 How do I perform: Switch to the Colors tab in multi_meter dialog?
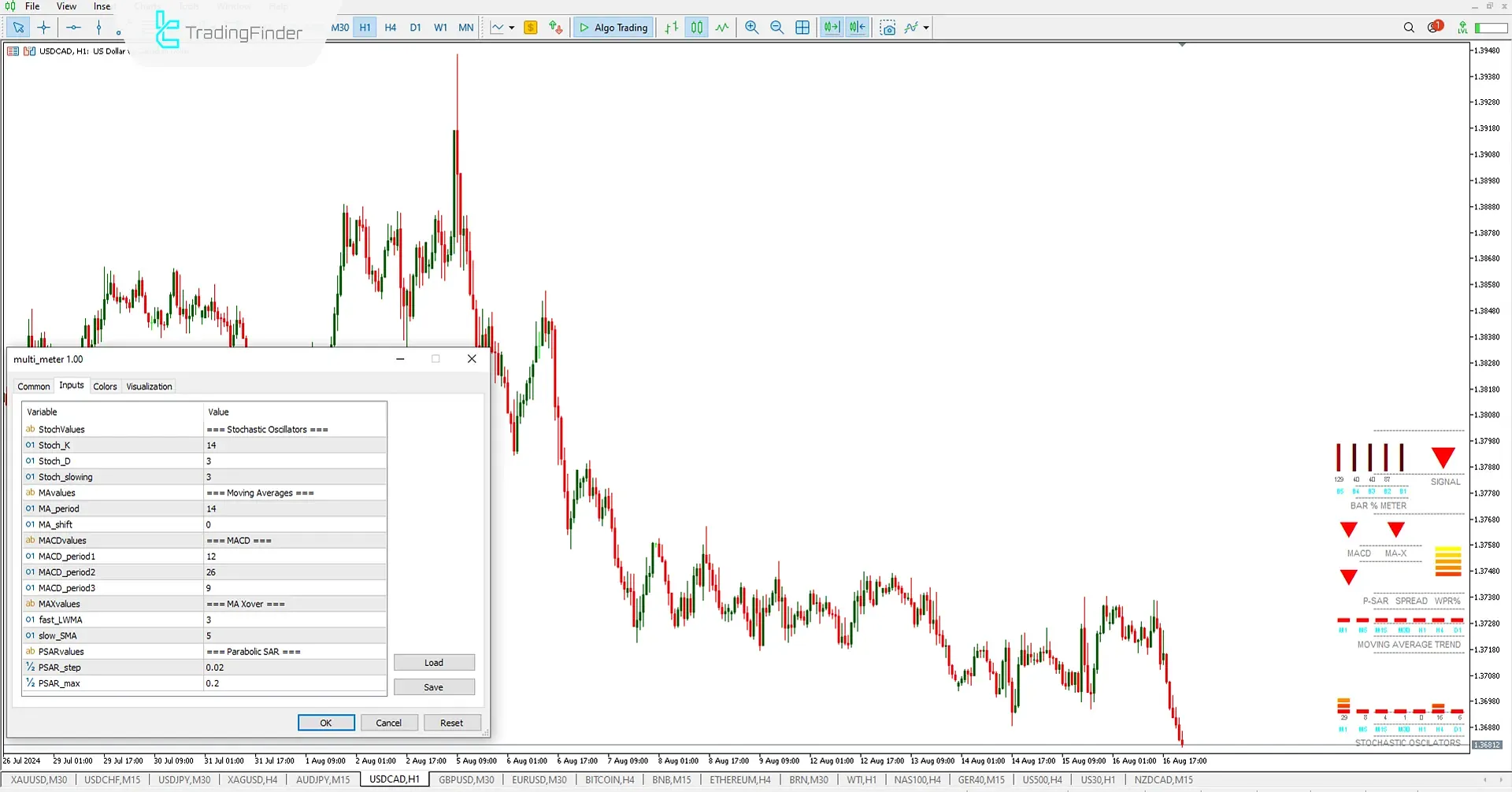coord(105,386)
